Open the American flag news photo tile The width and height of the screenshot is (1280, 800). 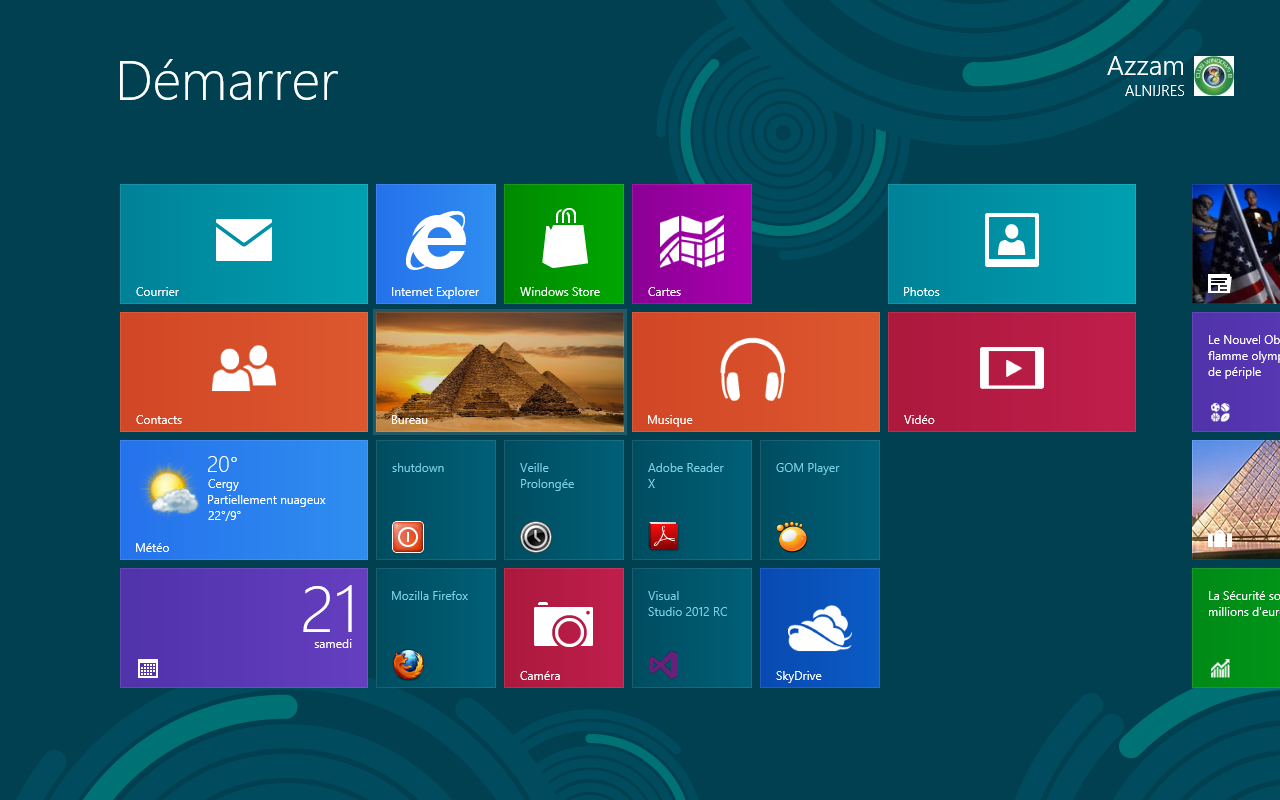click(x=1236, y=244)
